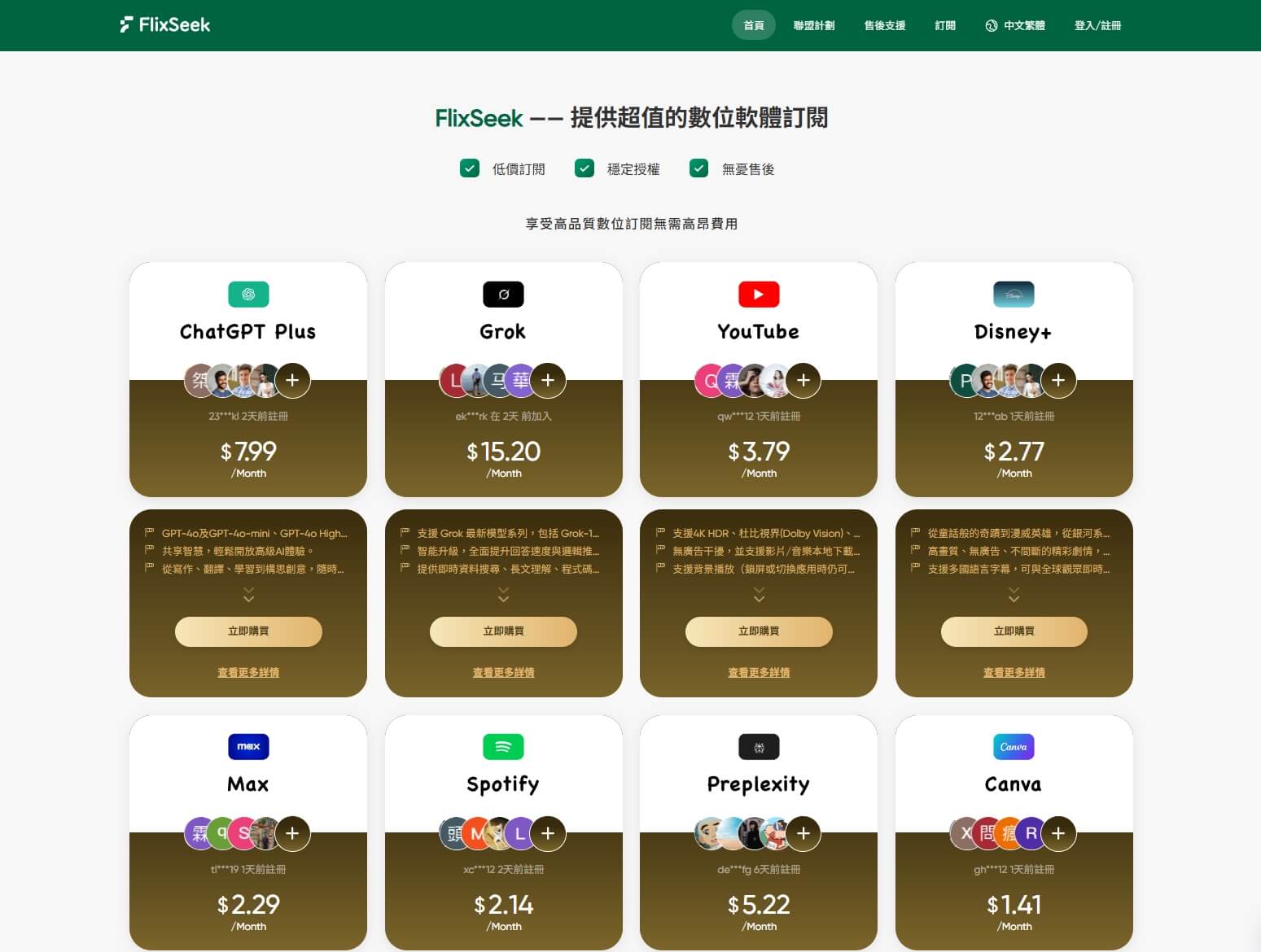The width and height of the screenshot is (1261, 952).
Task: Click the $2.29 Max price
Action: tap(248, 904)
